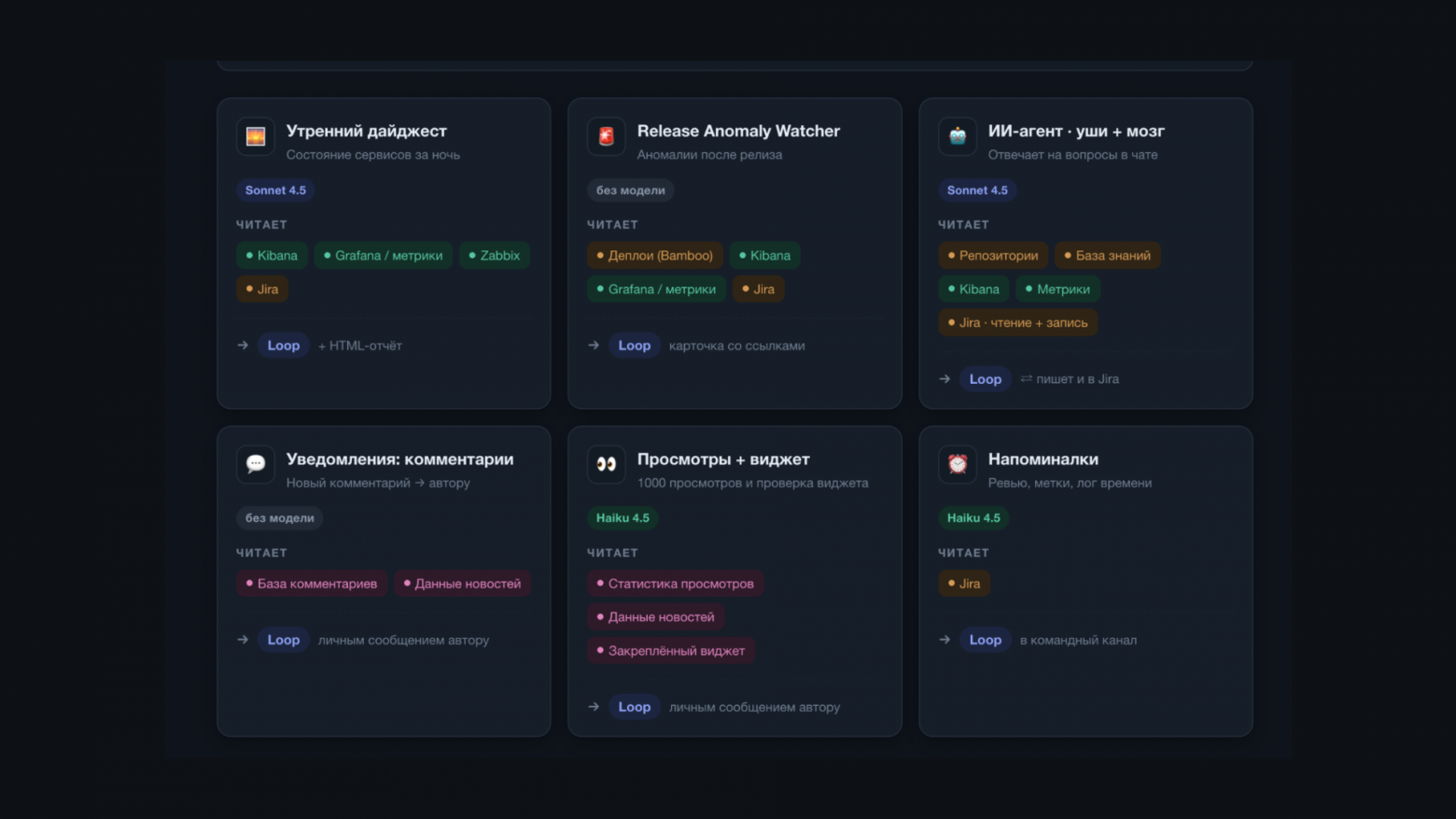Click the Release Anomaly Watcher title

point(738,132)
